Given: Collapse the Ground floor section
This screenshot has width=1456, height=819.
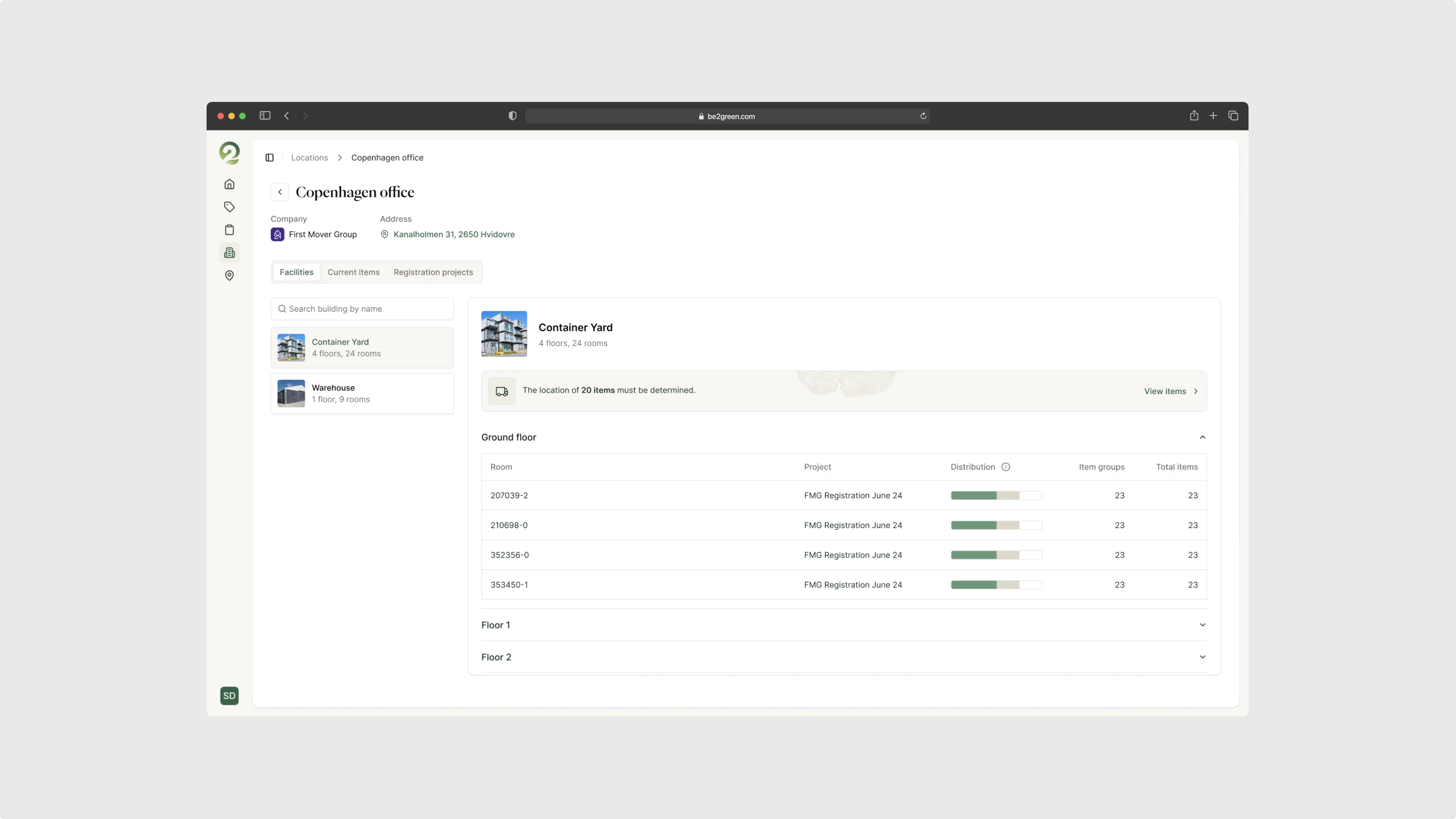Looking at the screenshot, I should (1202, 437).
